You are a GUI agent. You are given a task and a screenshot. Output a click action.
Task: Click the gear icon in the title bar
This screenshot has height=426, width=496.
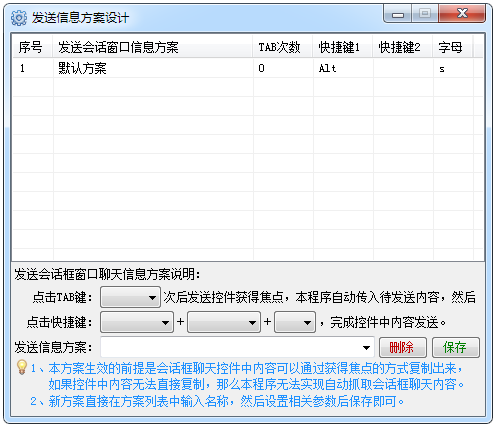pos(19,18)
